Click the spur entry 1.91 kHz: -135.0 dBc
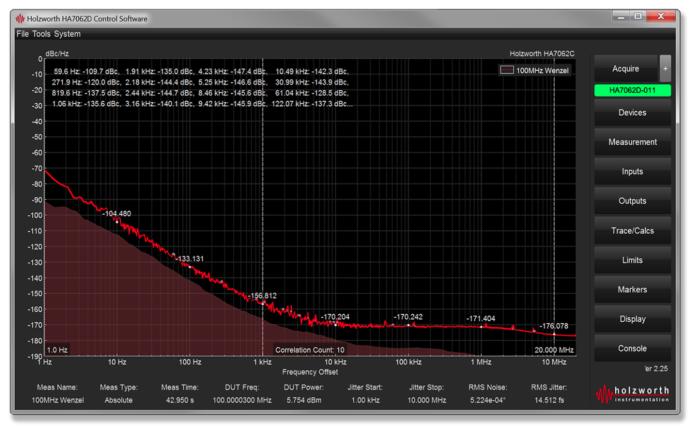This screenshot has height=427, width=691. 160,71
